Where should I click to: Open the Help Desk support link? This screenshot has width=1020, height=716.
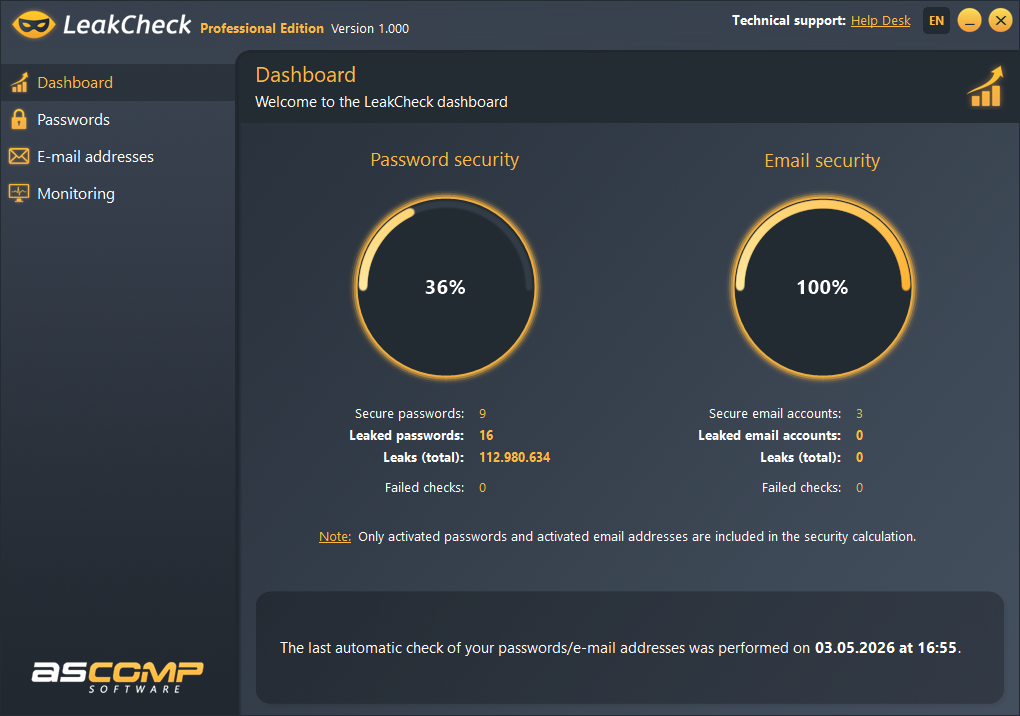[880, 20]
